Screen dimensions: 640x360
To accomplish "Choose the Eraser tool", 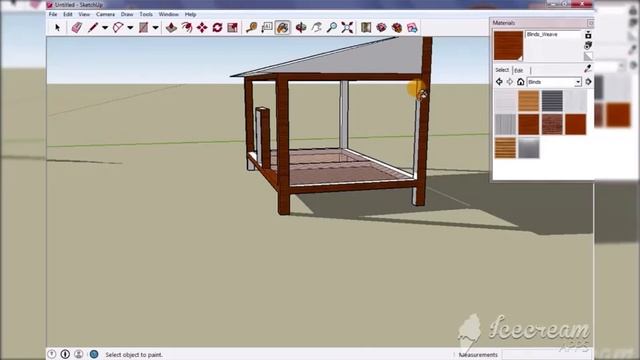I will (x=76, y=27).
